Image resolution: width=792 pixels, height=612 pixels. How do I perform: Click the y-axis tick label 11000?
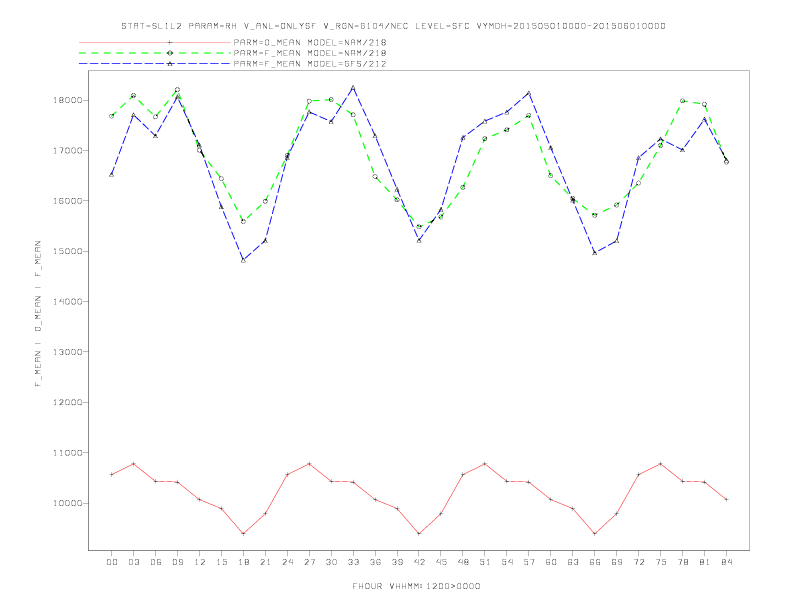click(x=68, y=453)
